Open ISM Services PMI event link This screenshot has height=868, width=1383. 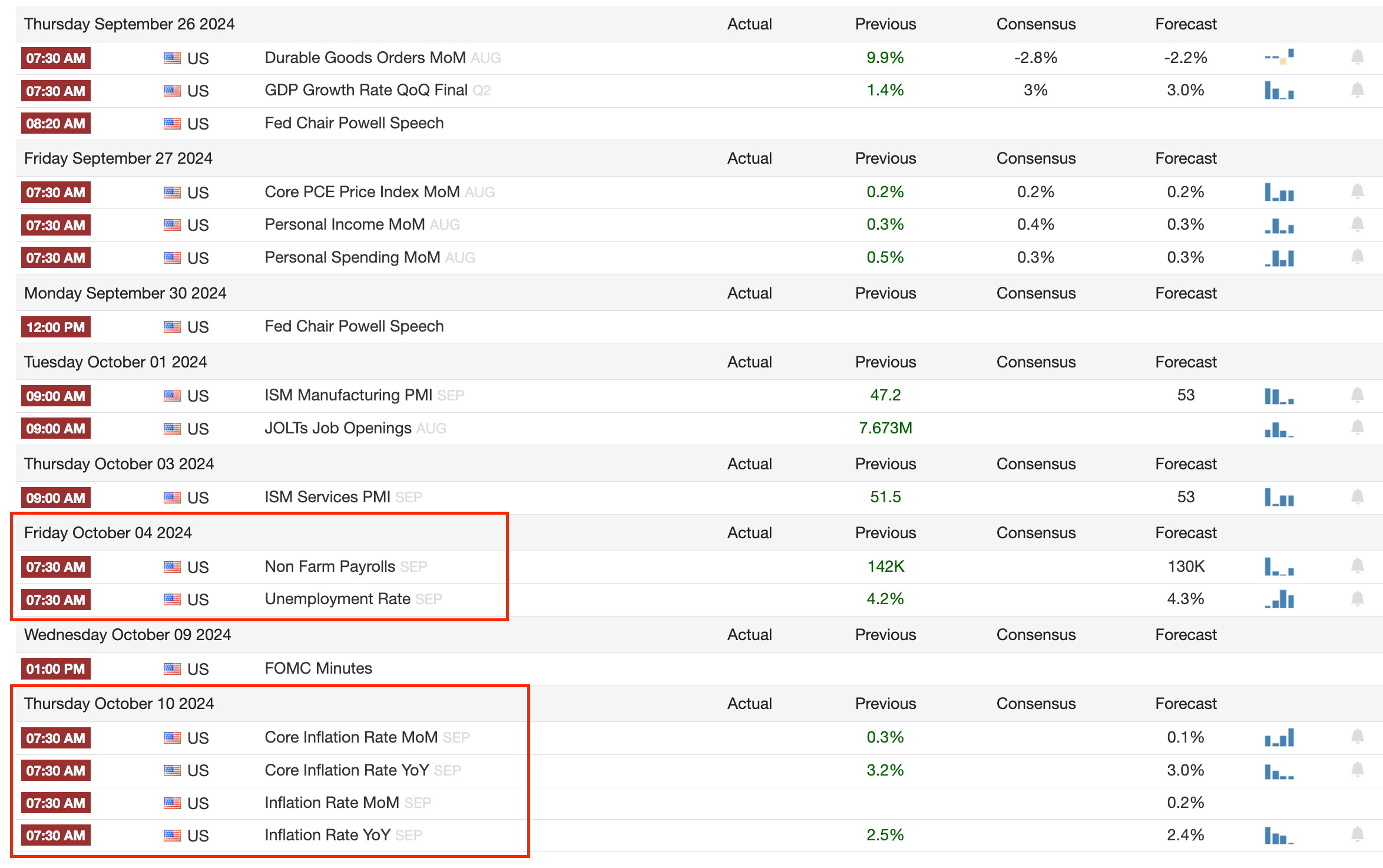(327, 497)
